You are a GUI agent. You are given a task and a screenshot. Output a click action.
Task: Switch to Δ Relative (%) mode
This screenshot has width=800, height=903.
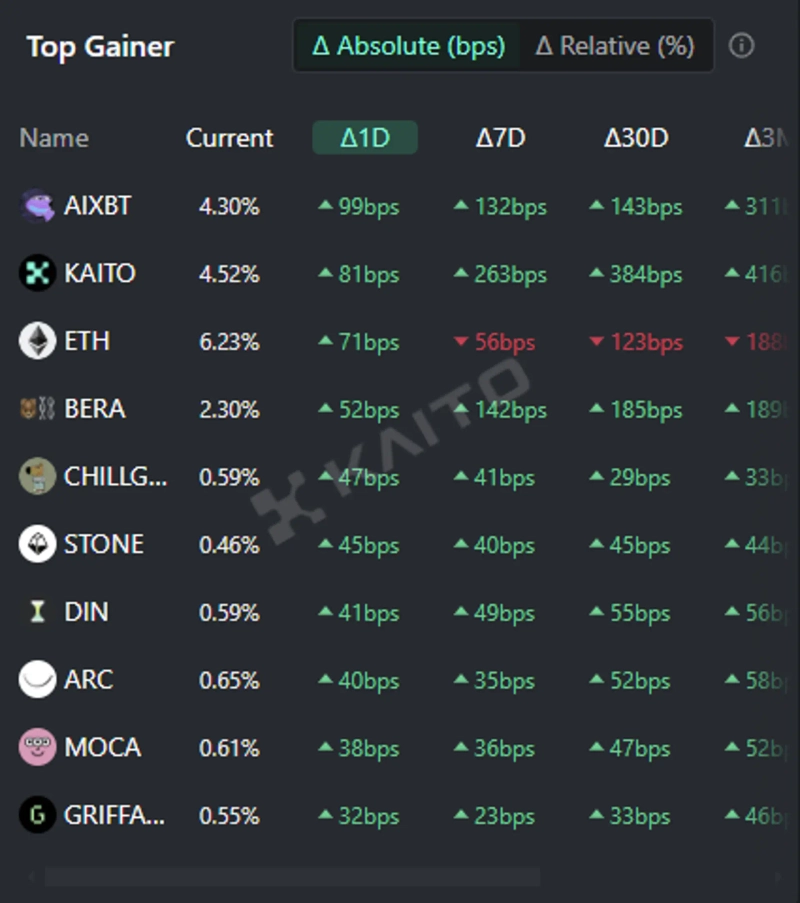point(615,46)
